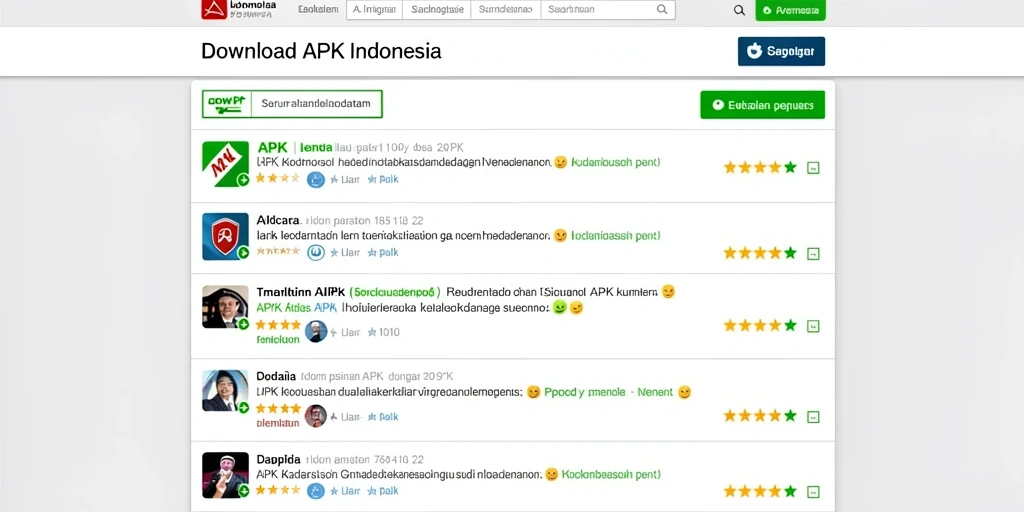Click the Polk link in Aldcara row
The image size is (1024, 512).
[x=383, y=252]
